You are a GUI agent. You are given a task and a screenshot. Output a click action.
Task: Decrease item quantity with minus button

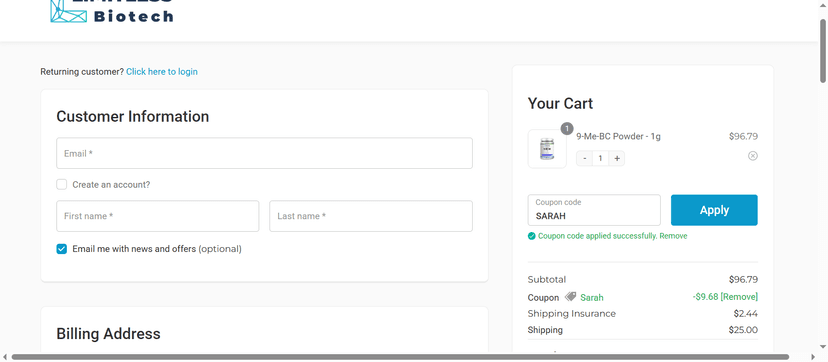pyautogui.click(x=585, y=158)
